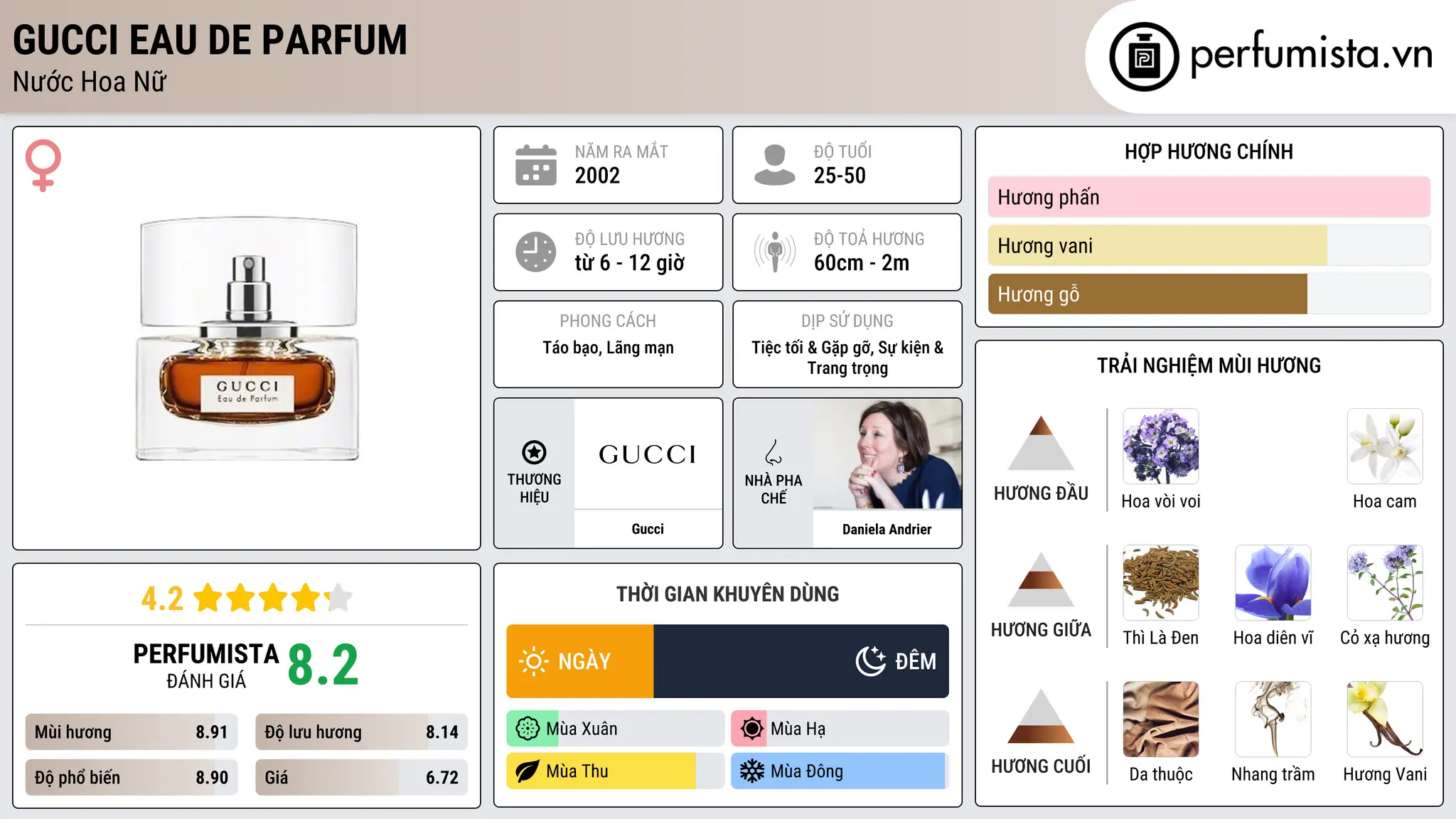Image resolution: width=1456 pixels, height=819 pixels.
Task: Click the person icon beside Độ tuổi
Action: tap(774, 165)
